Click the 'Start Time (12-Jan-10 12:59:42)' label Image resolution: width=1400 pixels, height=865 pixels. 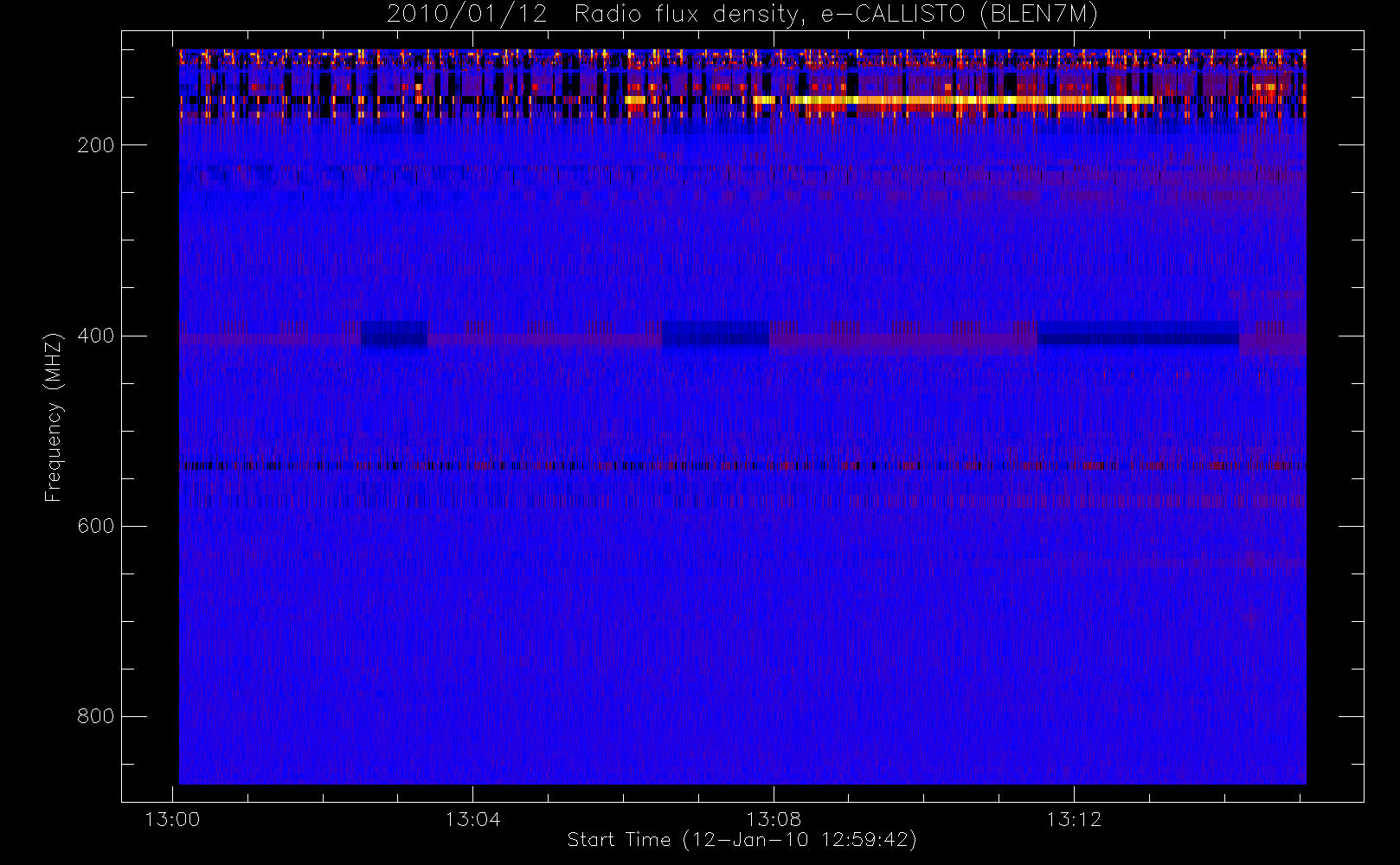point(742,840)
